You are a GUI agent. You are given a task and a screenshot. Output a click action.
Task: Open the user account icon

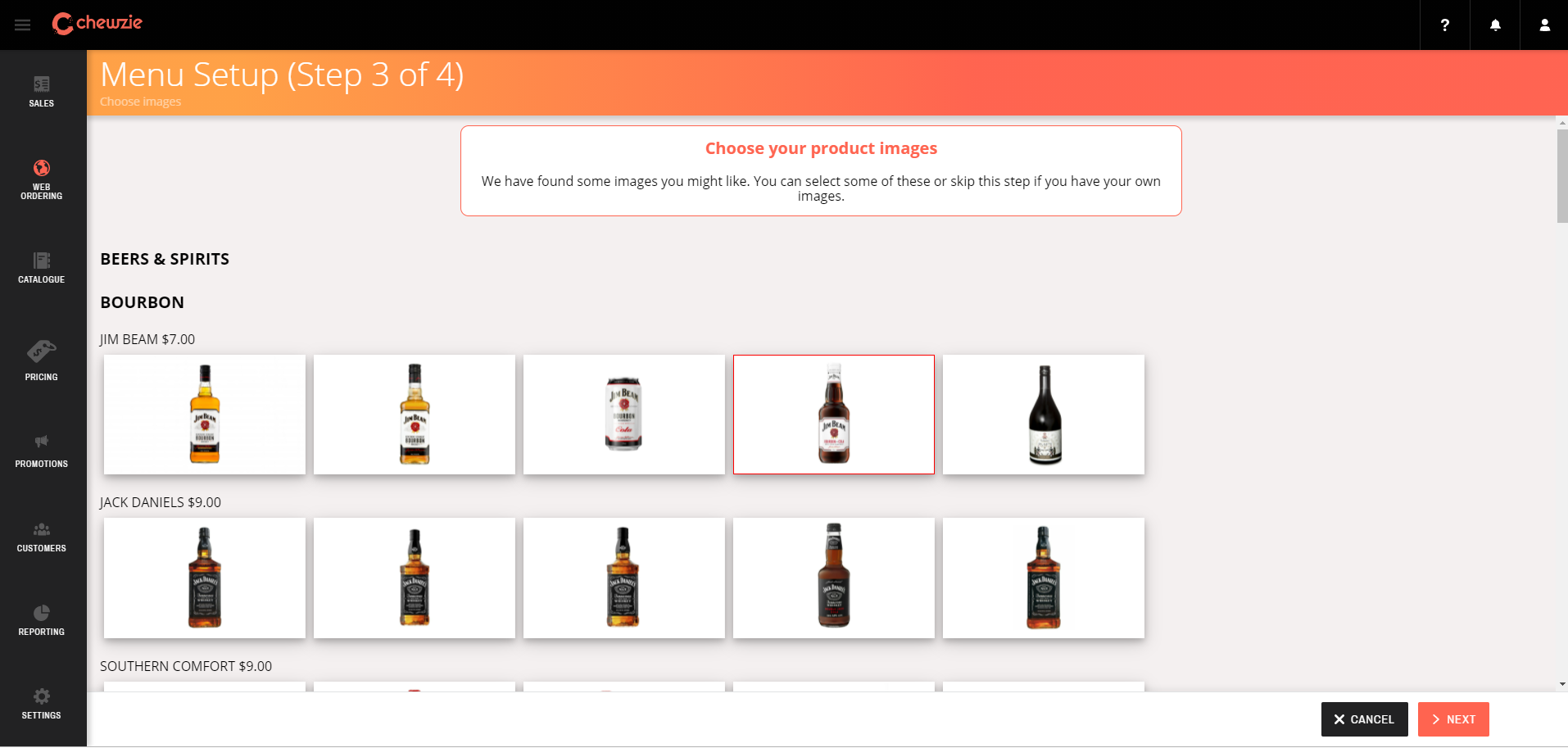(1544, 25)
